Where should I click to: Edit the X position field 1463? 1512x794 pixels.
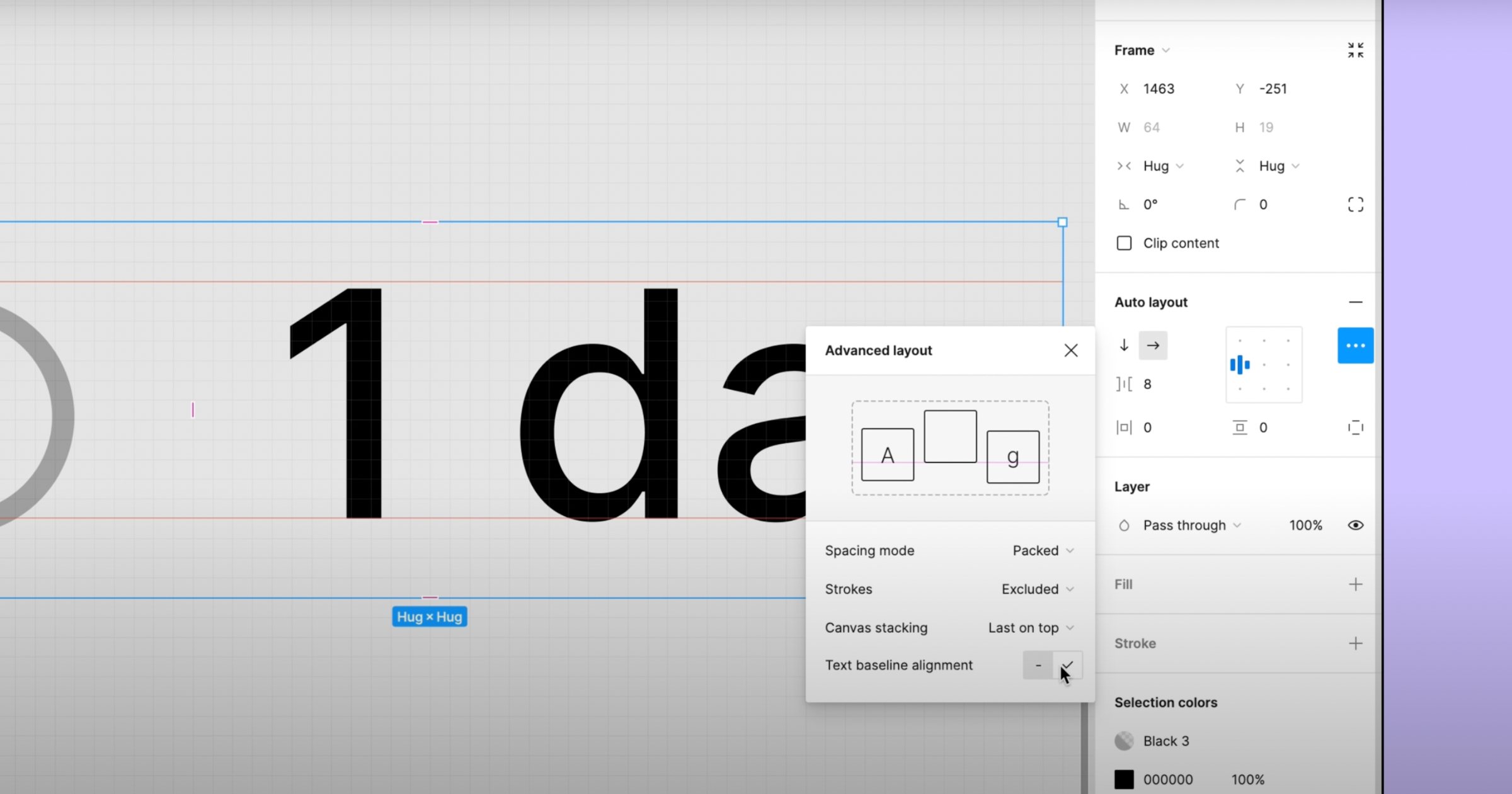tap(1159, 89)
